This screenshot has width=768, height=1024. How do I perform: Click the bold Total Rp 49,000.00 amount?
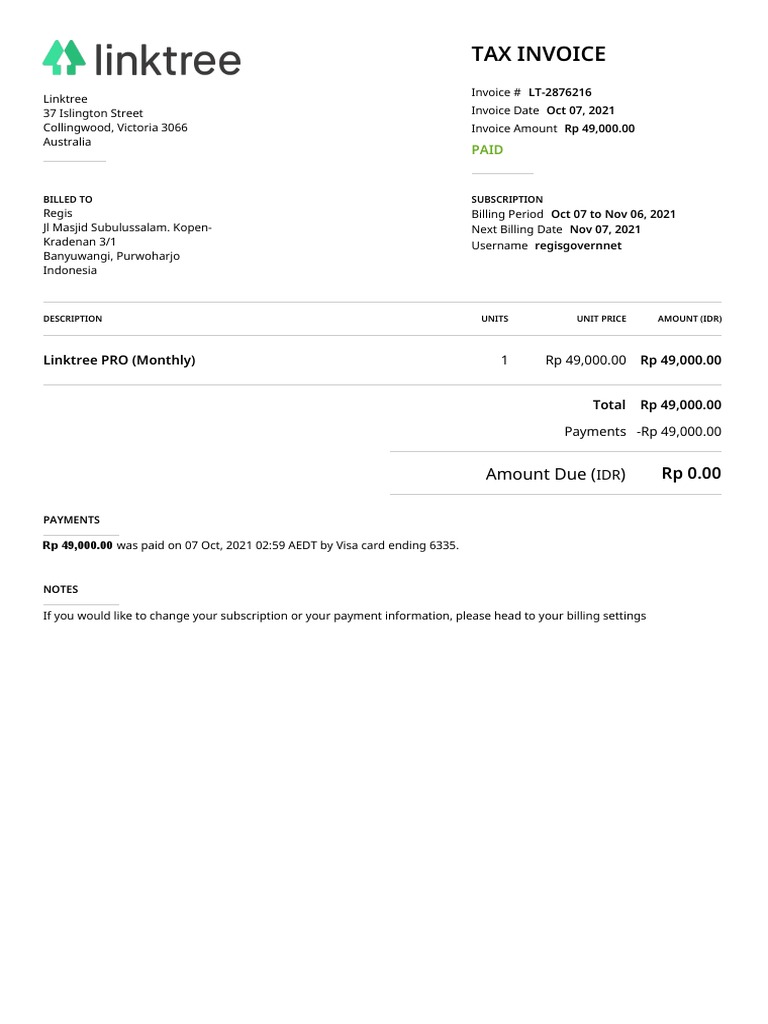point(680,405)
